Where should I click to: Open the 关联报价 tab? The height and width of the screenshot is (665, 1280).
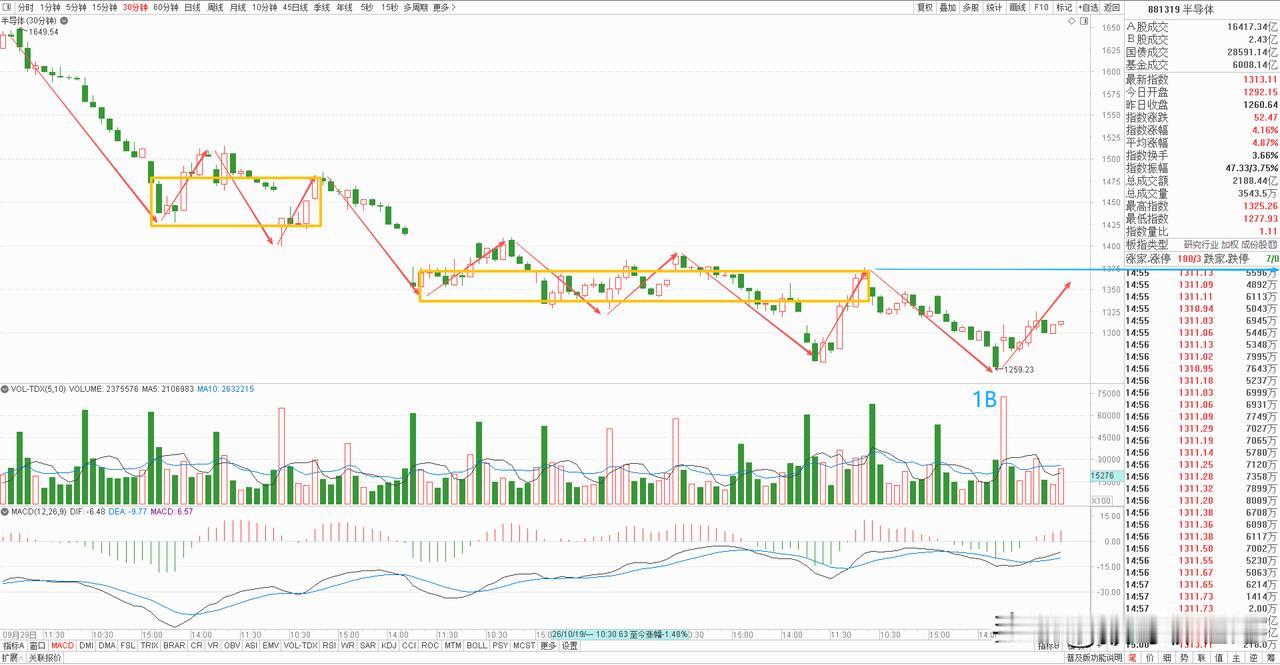point(44,658)
